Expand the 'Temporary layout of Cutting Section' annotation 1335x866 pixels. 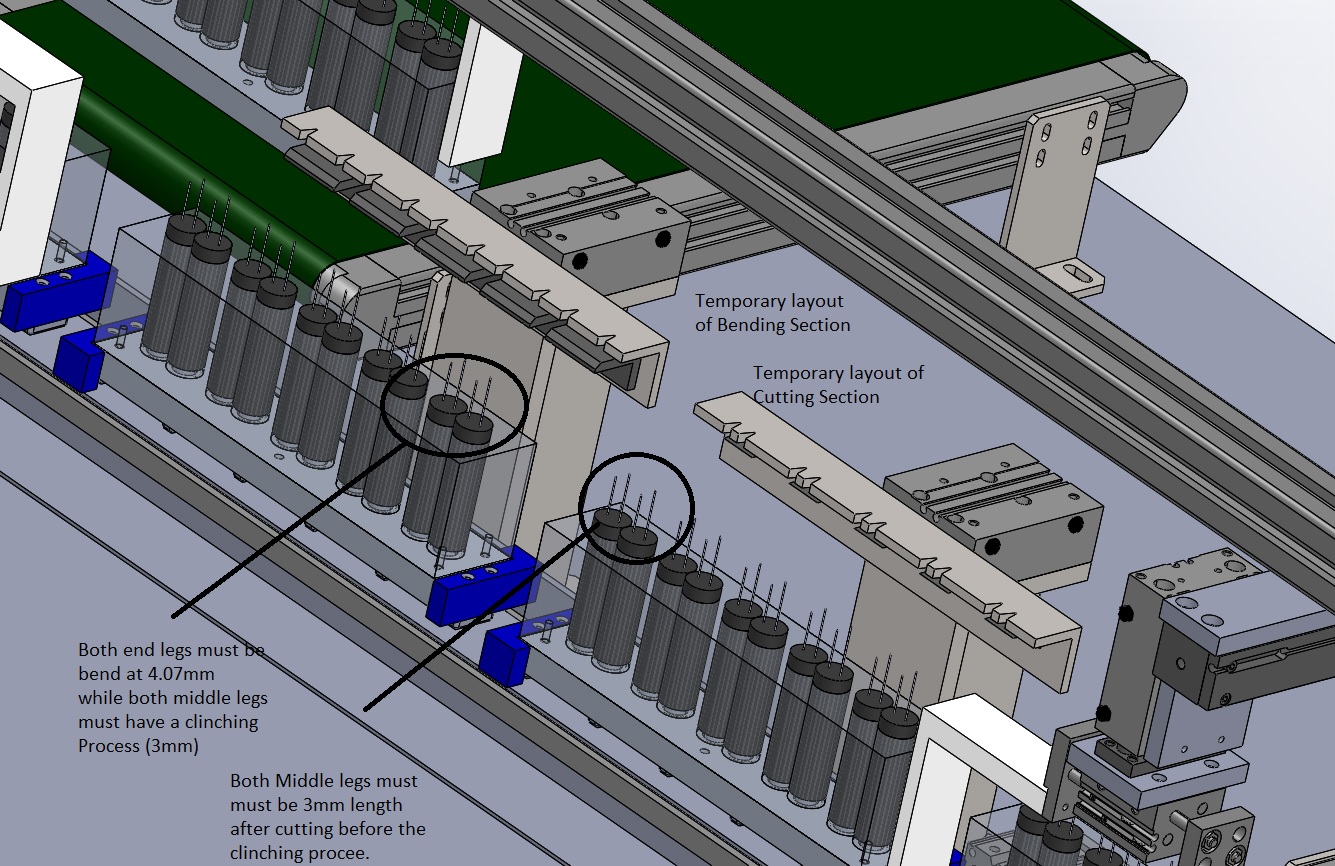840,384
